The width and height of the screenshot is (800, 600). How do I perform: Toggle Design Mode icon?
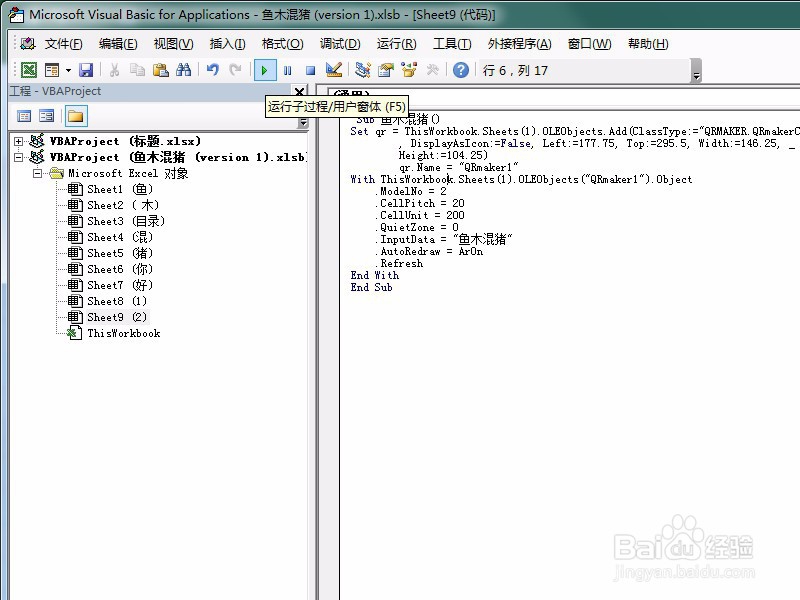(x=334, y=70)
